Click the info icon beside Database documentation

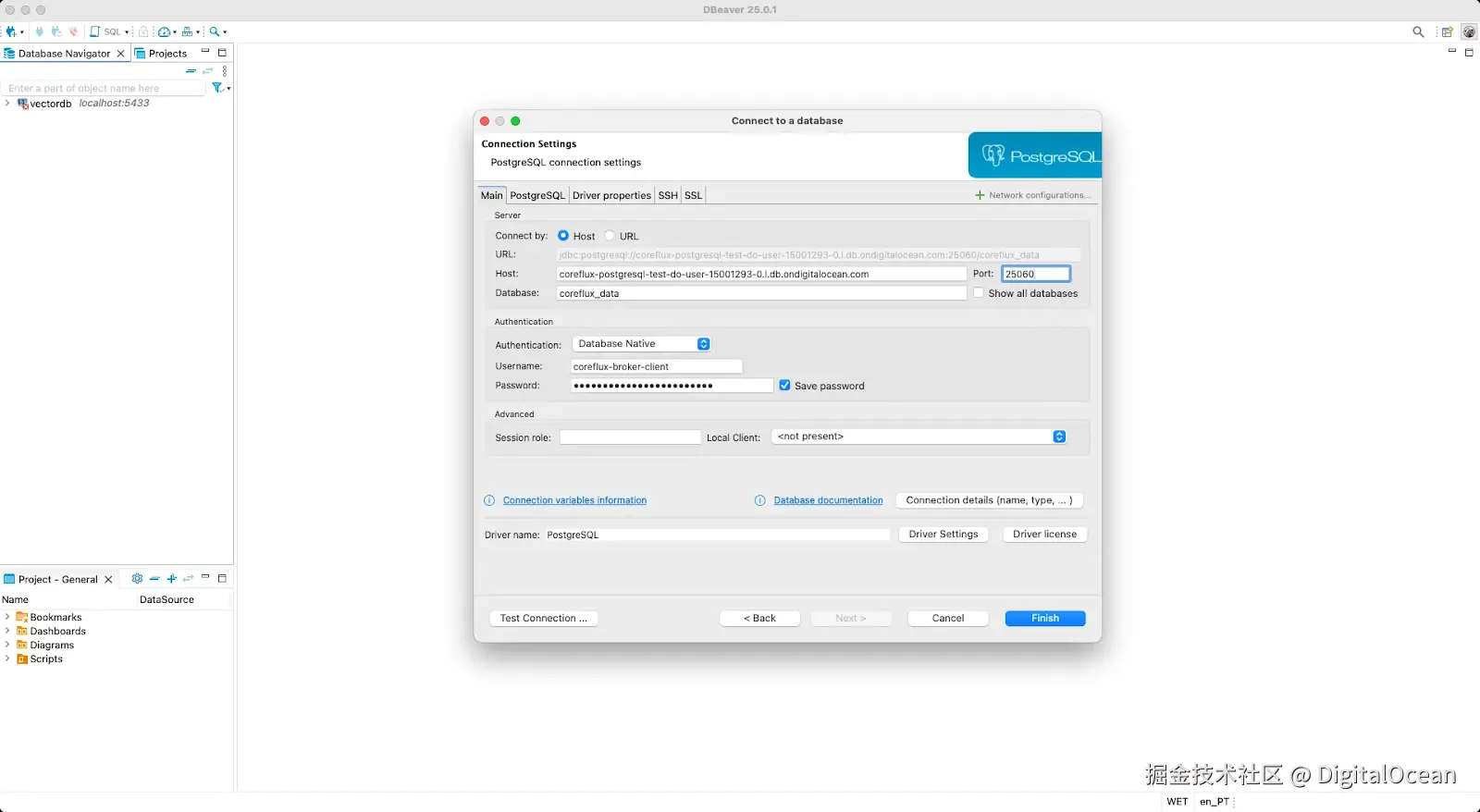pos(760,500)
